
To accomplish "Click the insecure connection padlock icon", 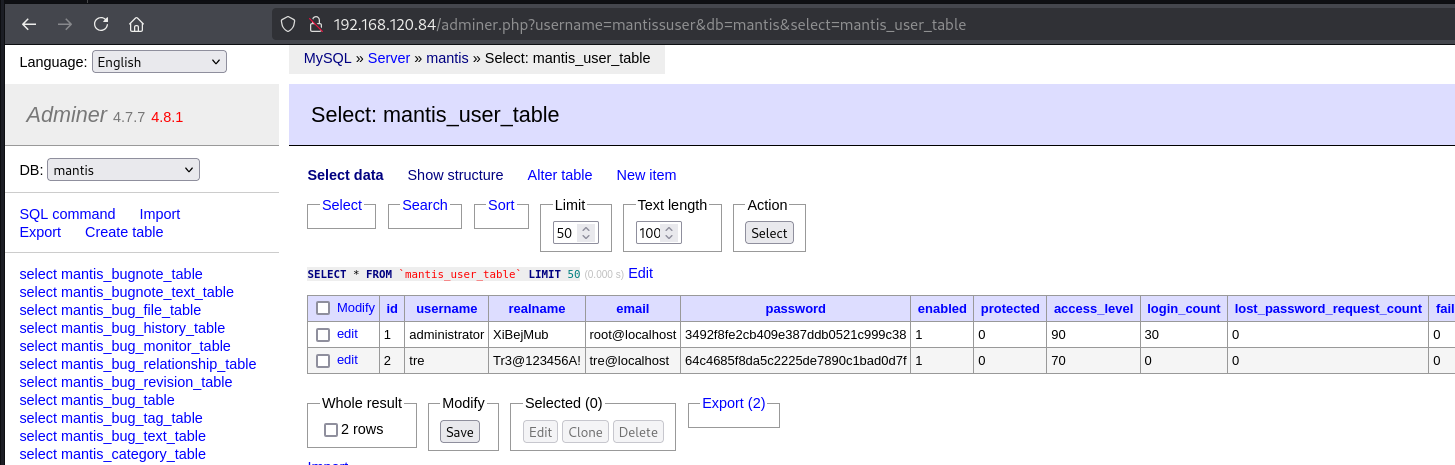I will (313, 24).
